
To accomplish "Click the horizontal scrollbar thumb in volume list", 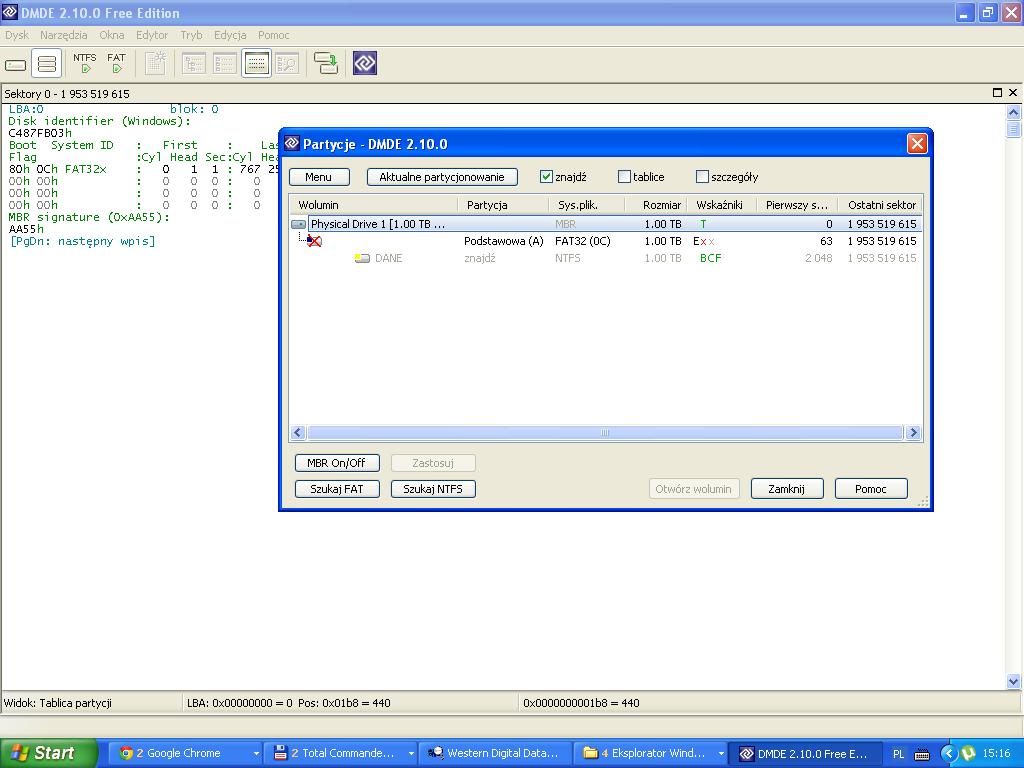I will tap(605, 432).
